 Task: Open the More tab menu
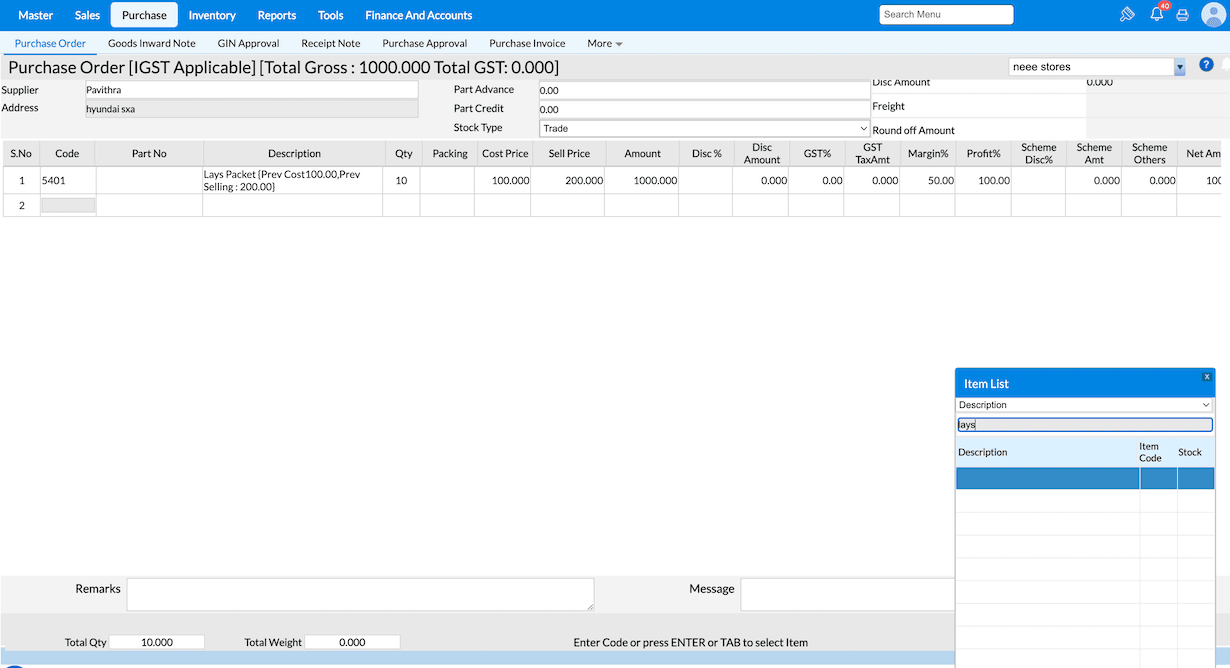tap(604, 44)
